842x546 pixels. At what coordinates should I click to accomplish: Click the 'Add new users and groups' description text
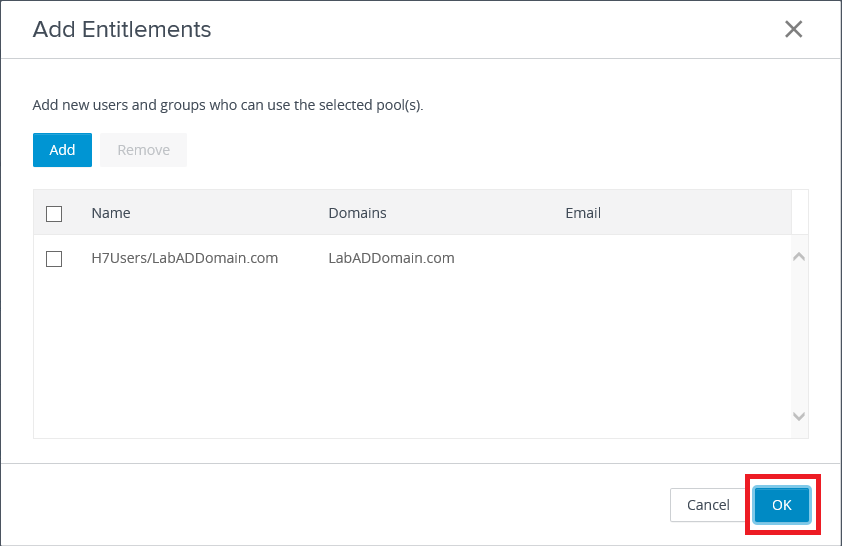(x=228, y=104)
